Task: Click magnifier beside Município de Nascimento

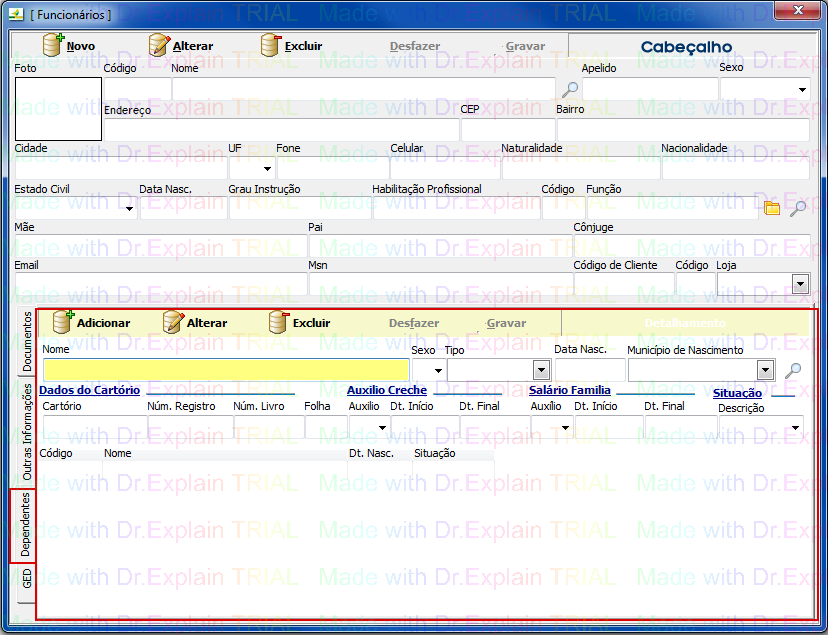Action: 793,371
